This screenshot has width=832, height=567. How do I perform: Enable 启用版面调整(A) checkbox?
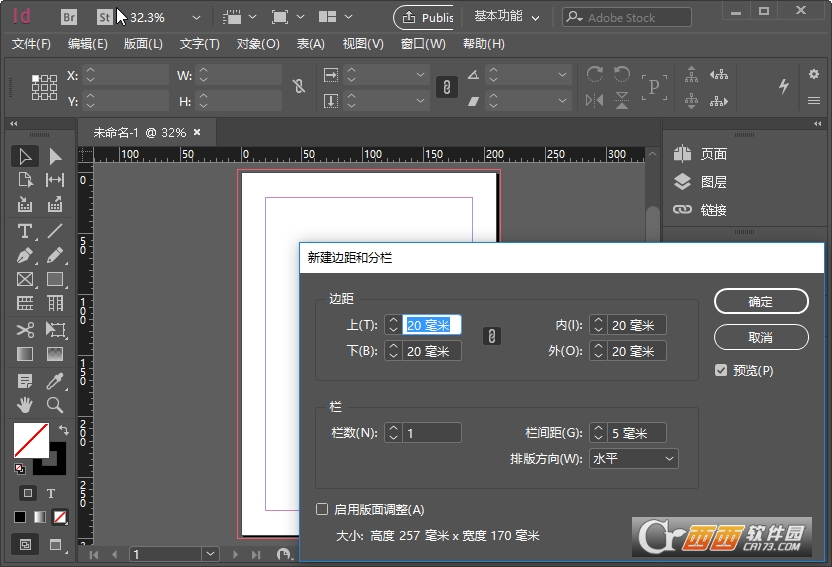tap(322, 509)
